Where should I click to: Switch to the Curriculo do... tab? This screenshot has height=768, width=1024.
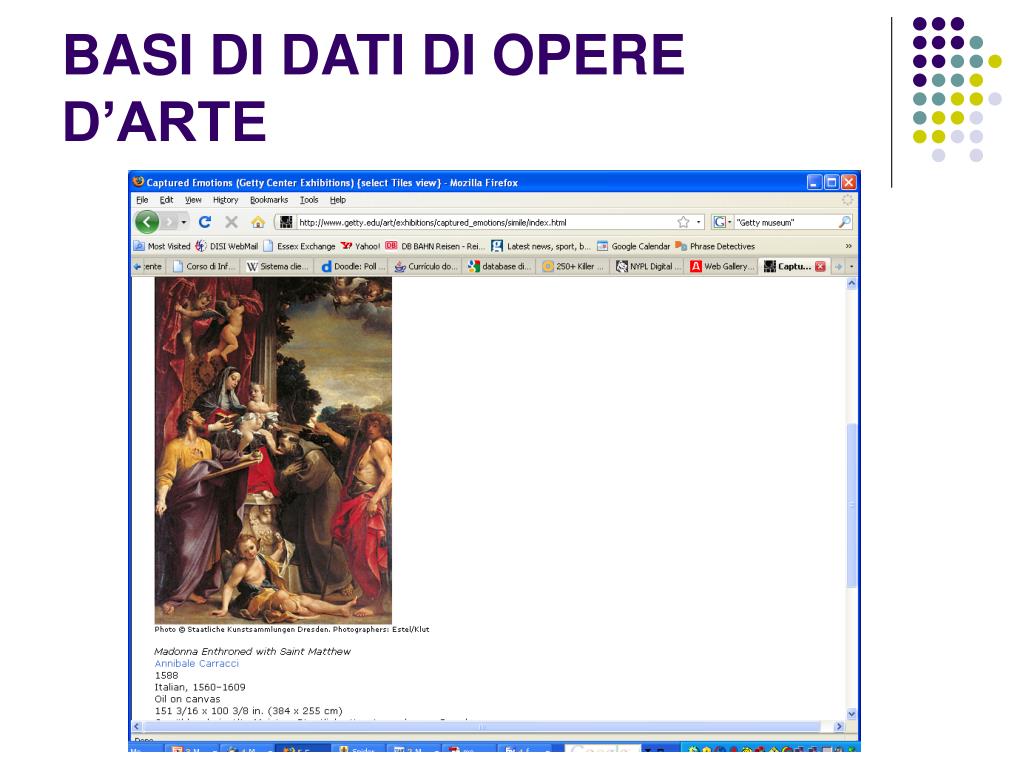point(426,266)
